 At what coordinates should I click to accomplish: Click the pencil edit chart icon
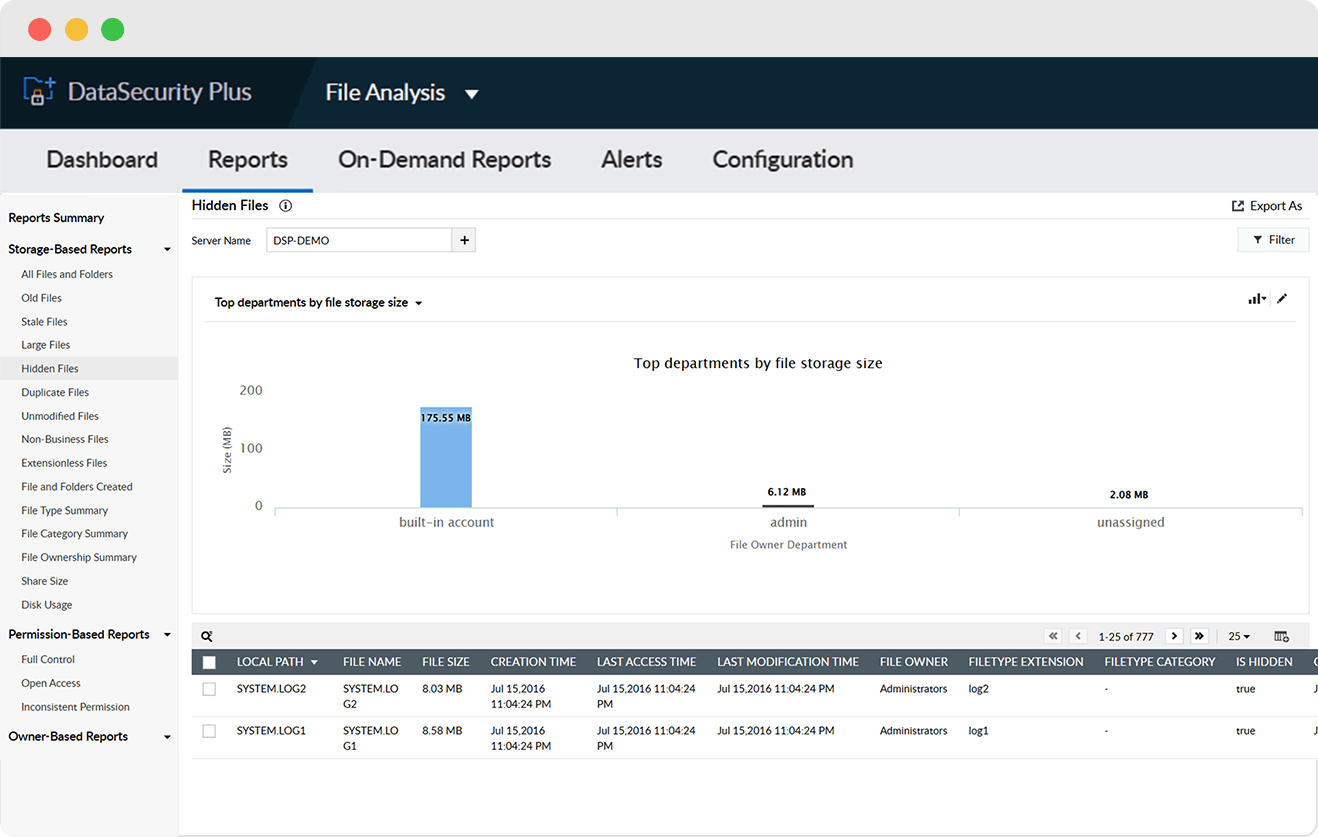(x=1282, y=298)
